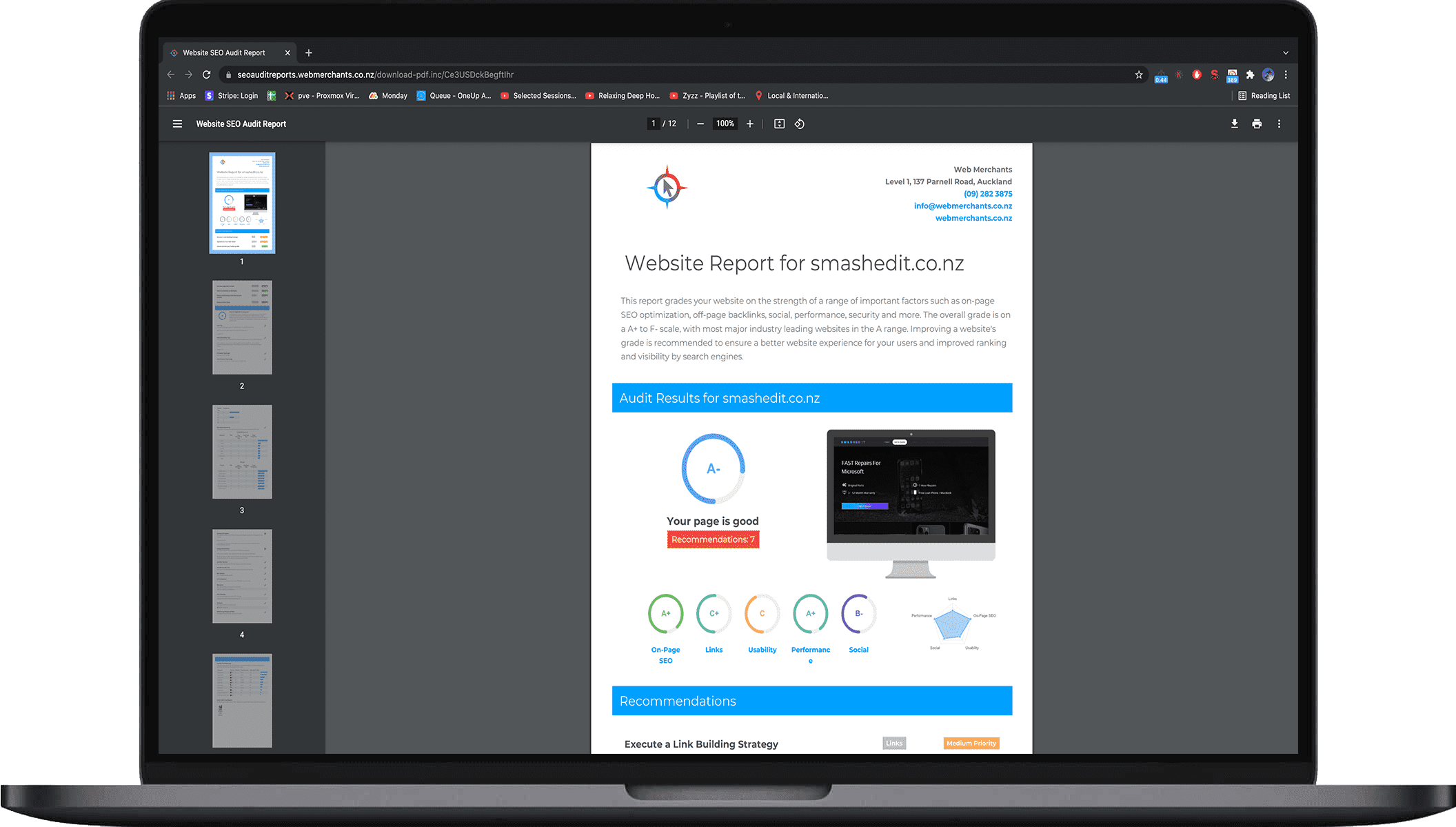Viewport: 1456px width, 827px height.
Task: Click the site lock icon
Action: [x=228, y=74]
